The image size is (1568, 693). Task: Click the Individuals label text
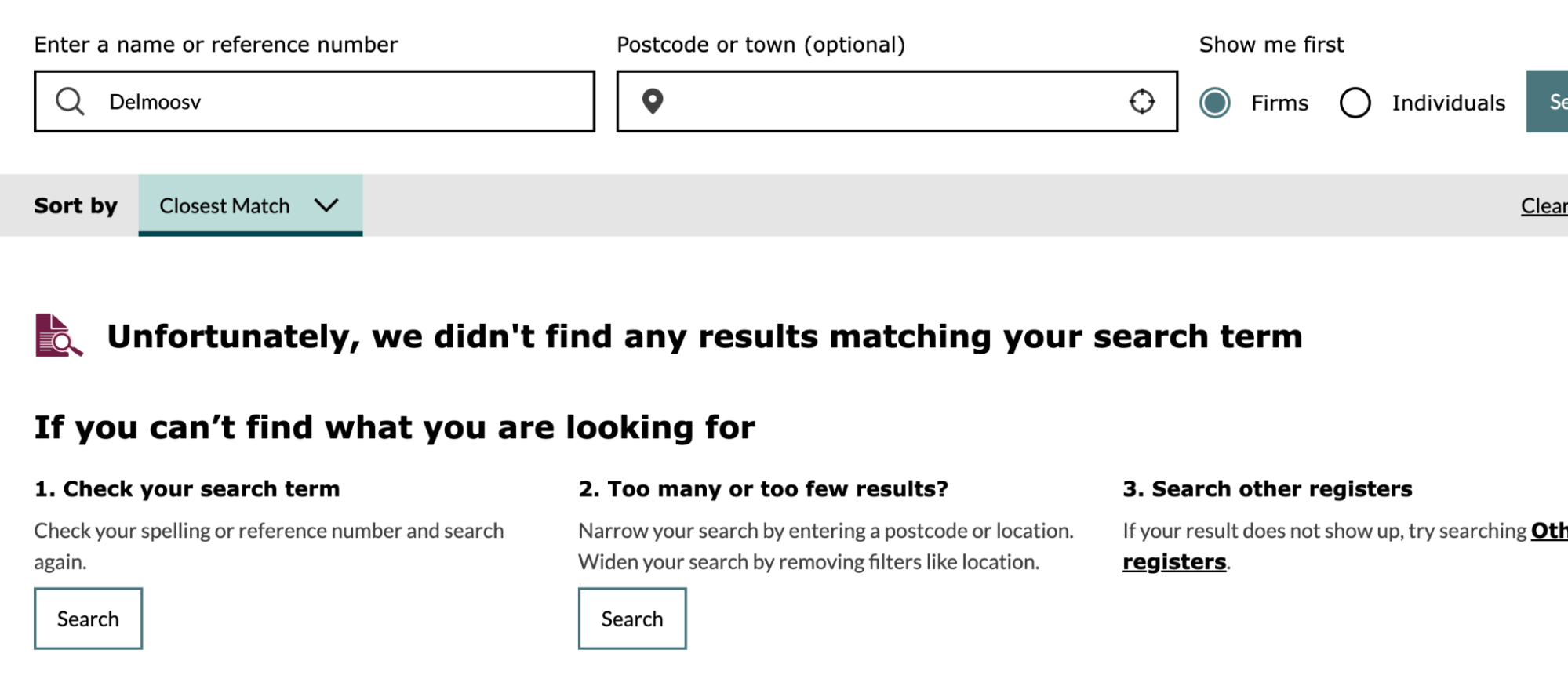(1449, 103)
